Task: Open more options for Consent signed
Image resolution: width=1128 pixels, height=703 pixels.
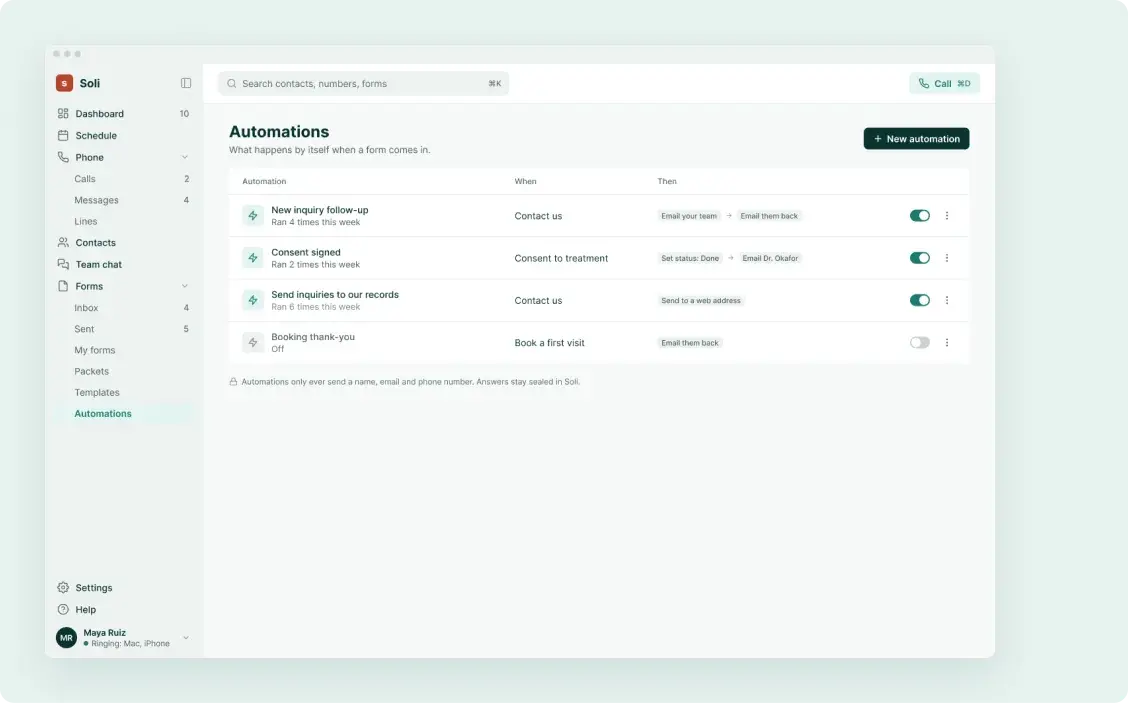Action: [x=947, y=258]
